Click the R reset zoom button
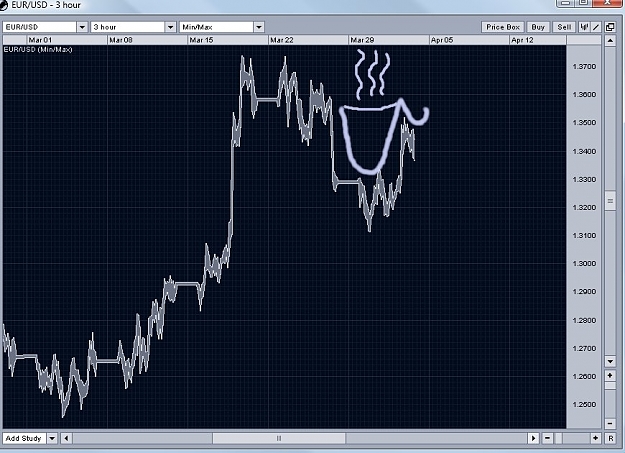This screenshot has height=453, width=625. click(611, 438)
